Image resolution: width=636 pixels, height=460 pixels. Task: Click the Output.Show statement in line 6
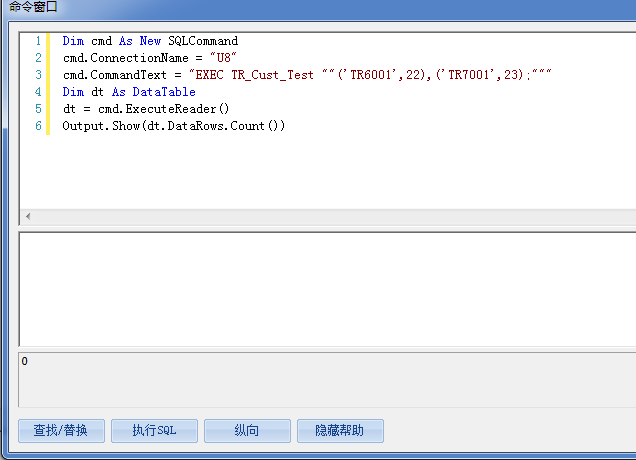[173, 126]
